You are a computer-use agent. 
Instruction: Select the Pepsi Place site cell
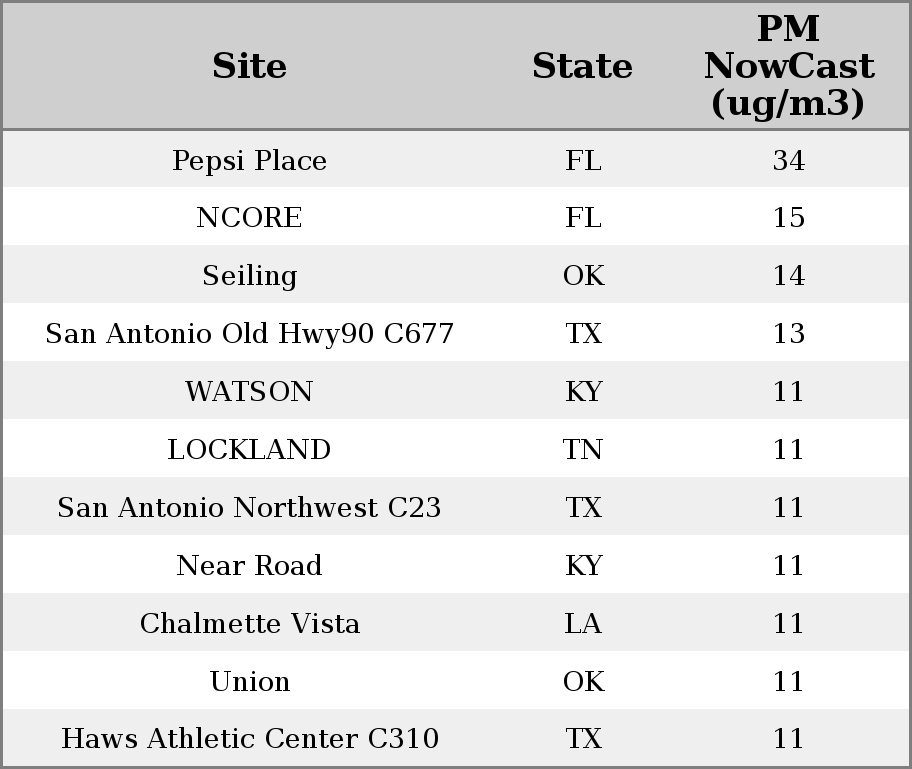pos(249,160)
